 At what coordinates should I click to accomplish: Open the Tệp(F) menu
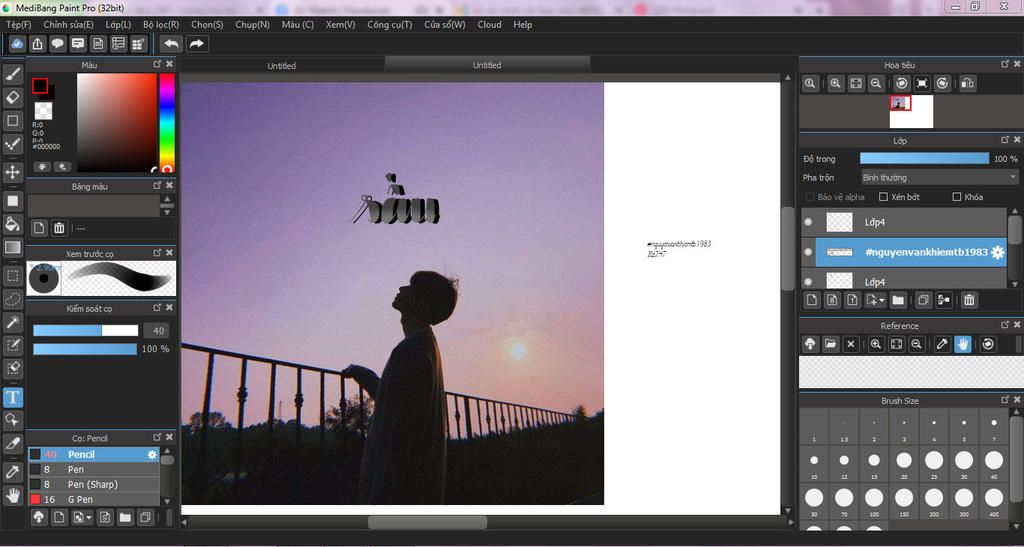[19, 24]
